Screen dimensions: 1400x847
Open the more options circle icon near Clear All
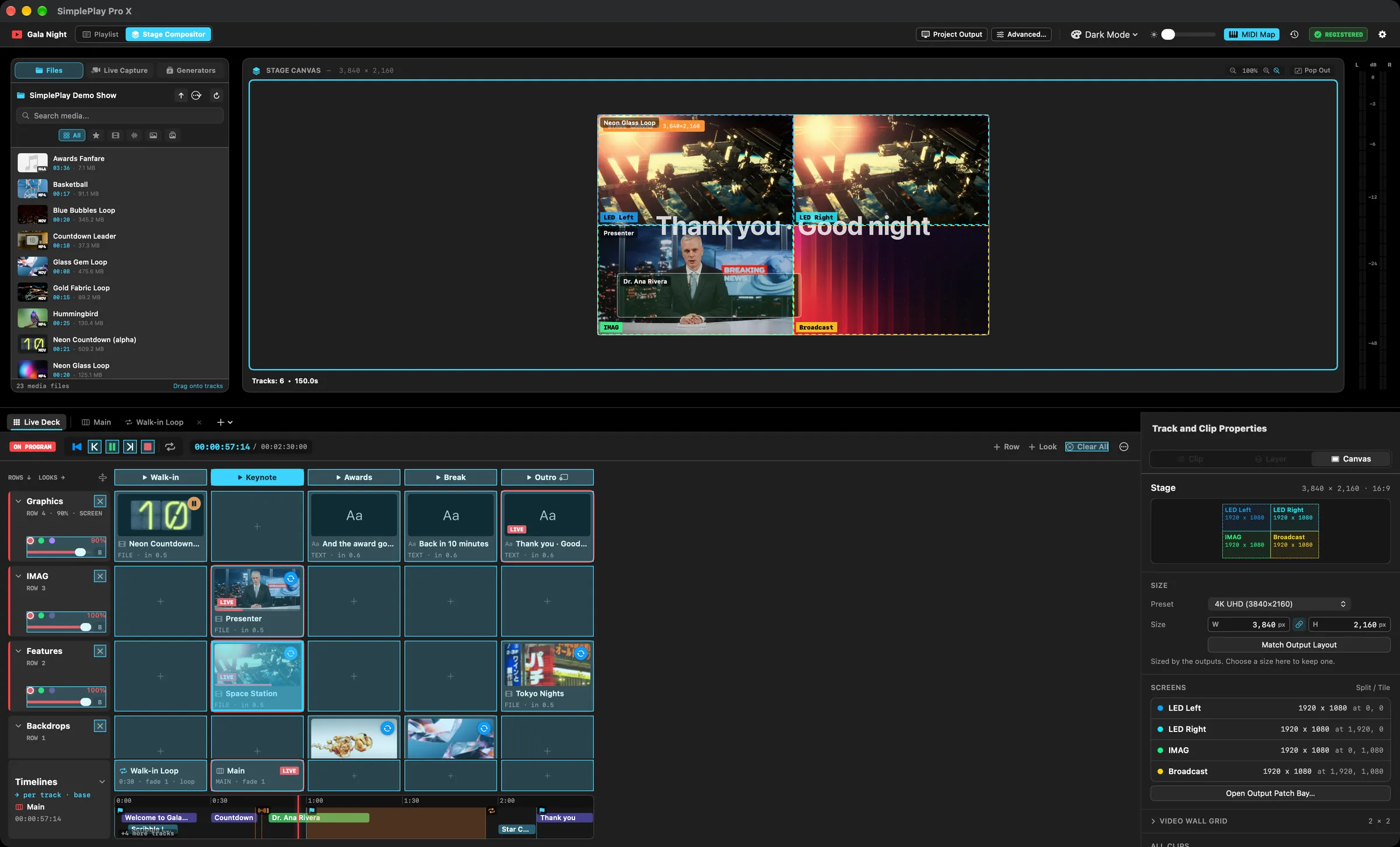[1123, 447]
